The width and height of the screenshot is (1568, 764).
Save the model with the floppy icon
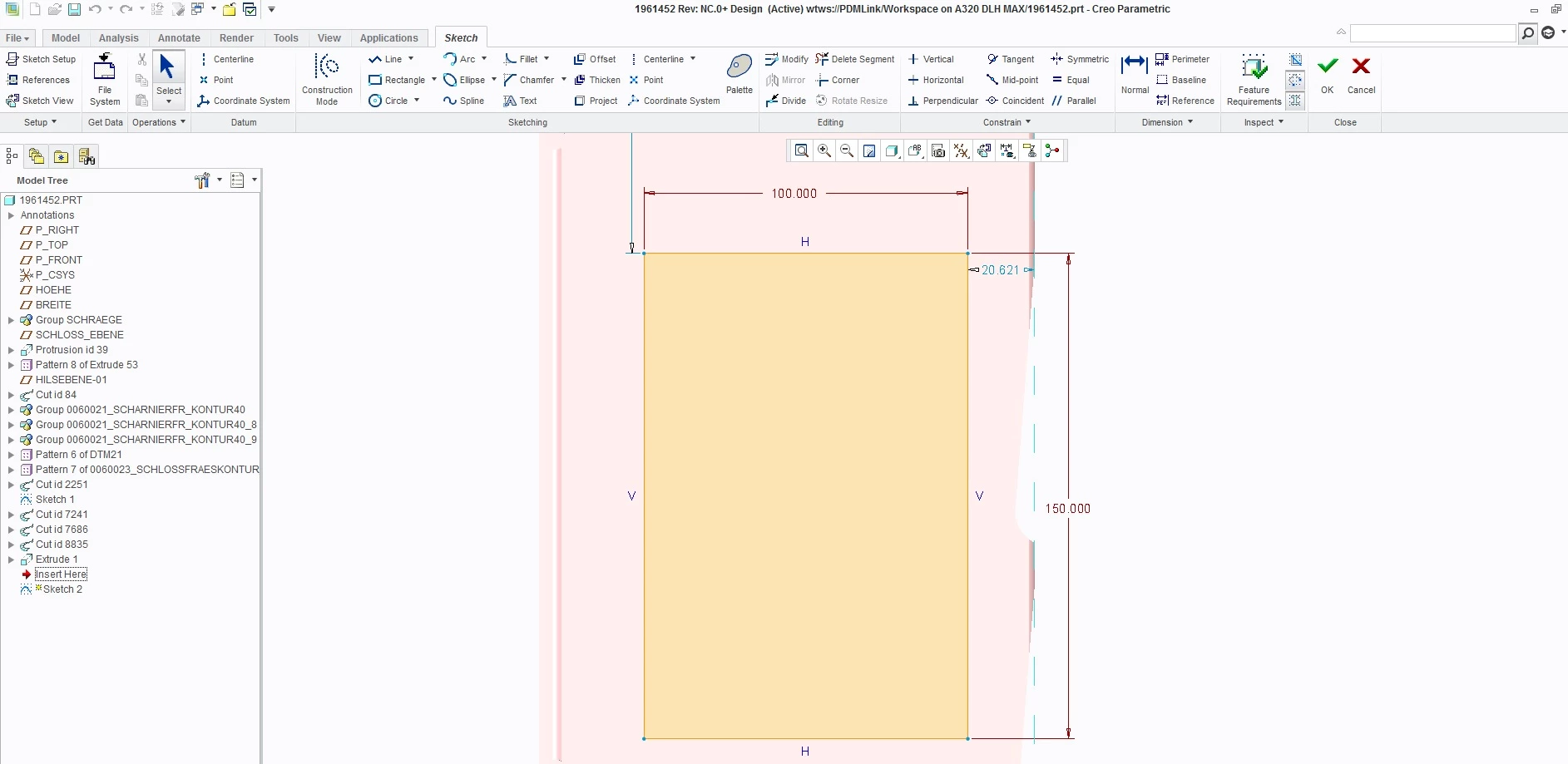74,9
